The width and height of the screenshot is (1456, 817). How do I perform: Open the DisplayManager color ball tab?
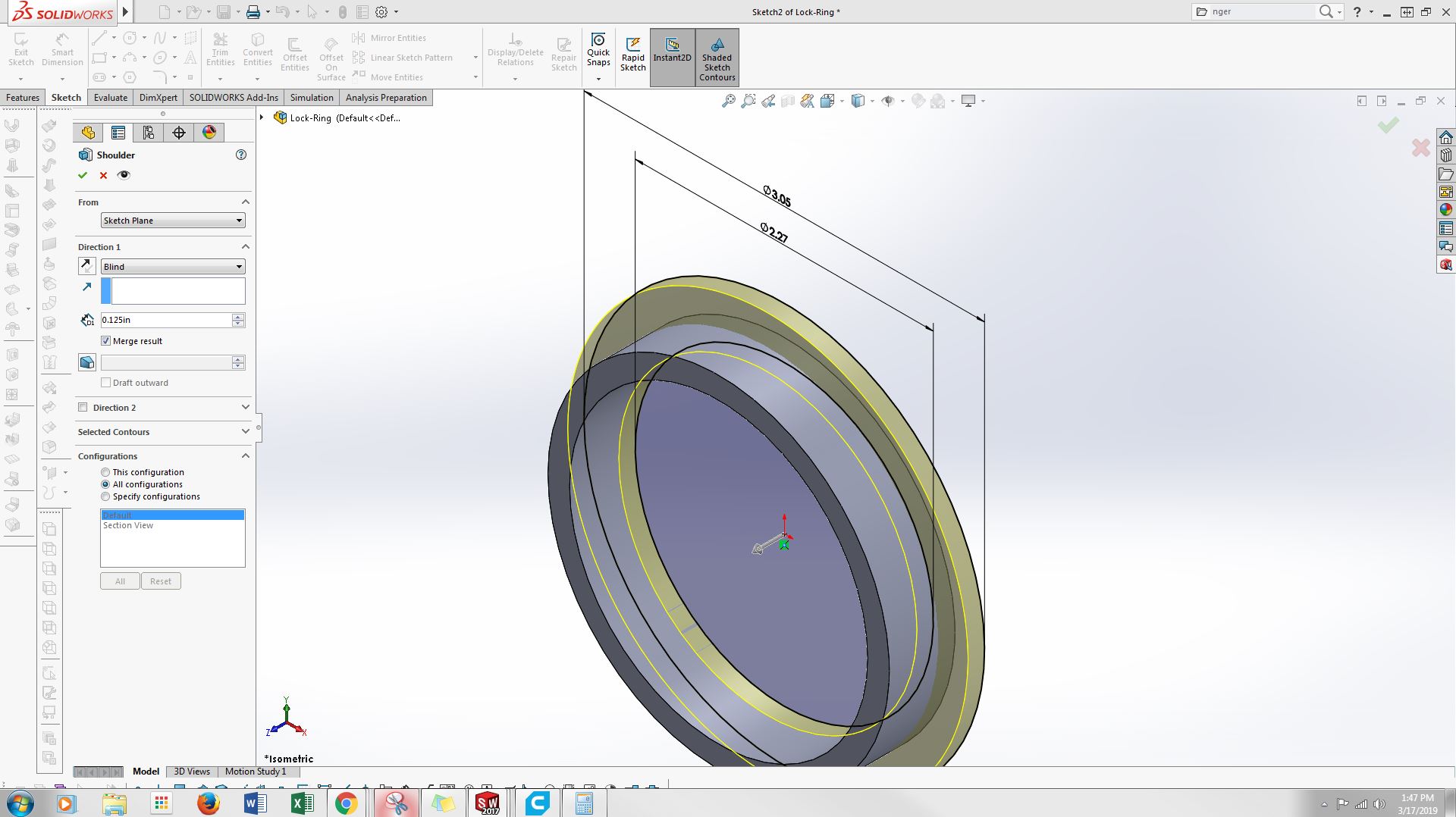tap(209, 133)
